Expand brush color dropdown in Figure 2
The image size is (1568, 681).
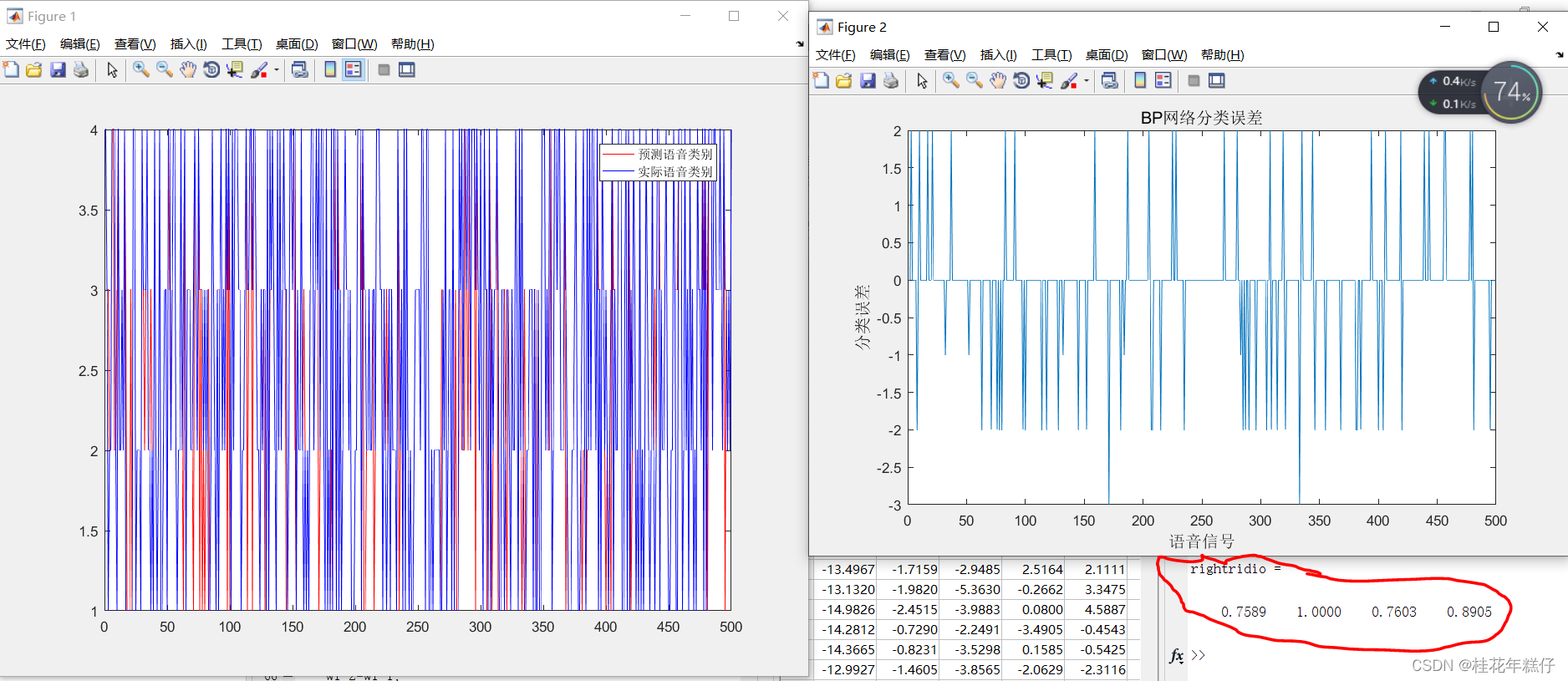click(1087, 80)
